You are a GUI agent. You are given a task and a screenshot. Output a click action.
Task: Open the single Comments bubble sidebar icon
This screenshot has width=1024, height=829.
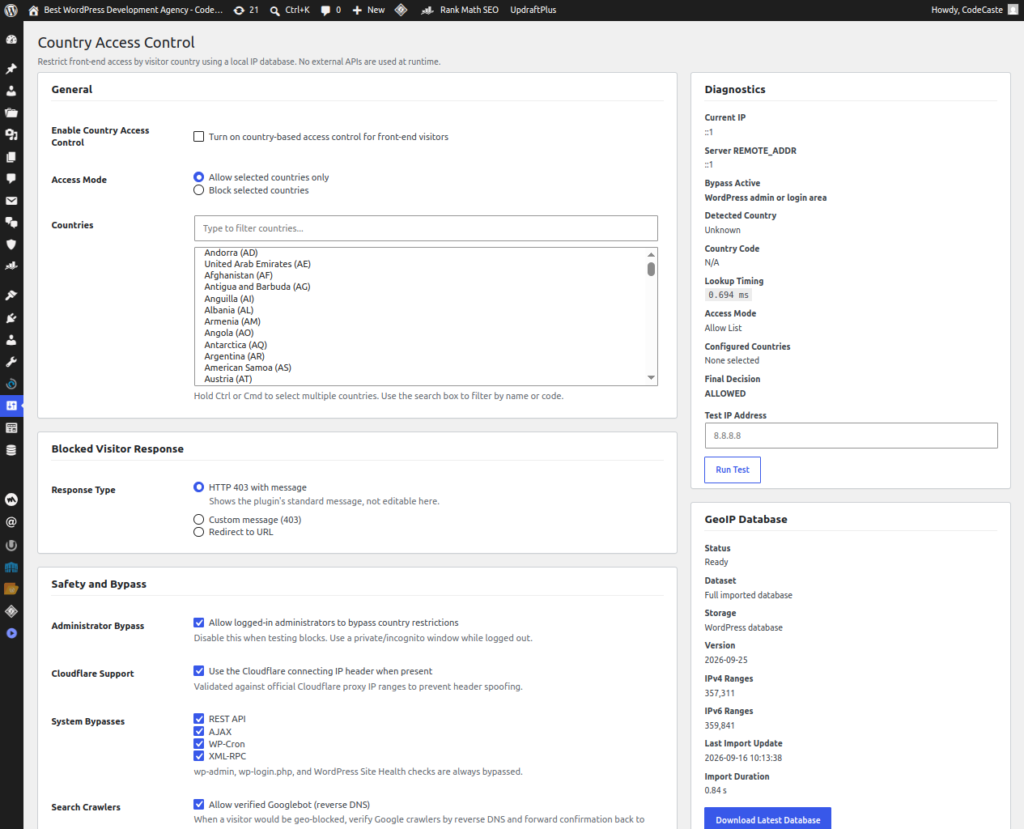pyautogui.click(x=11, y=178)
